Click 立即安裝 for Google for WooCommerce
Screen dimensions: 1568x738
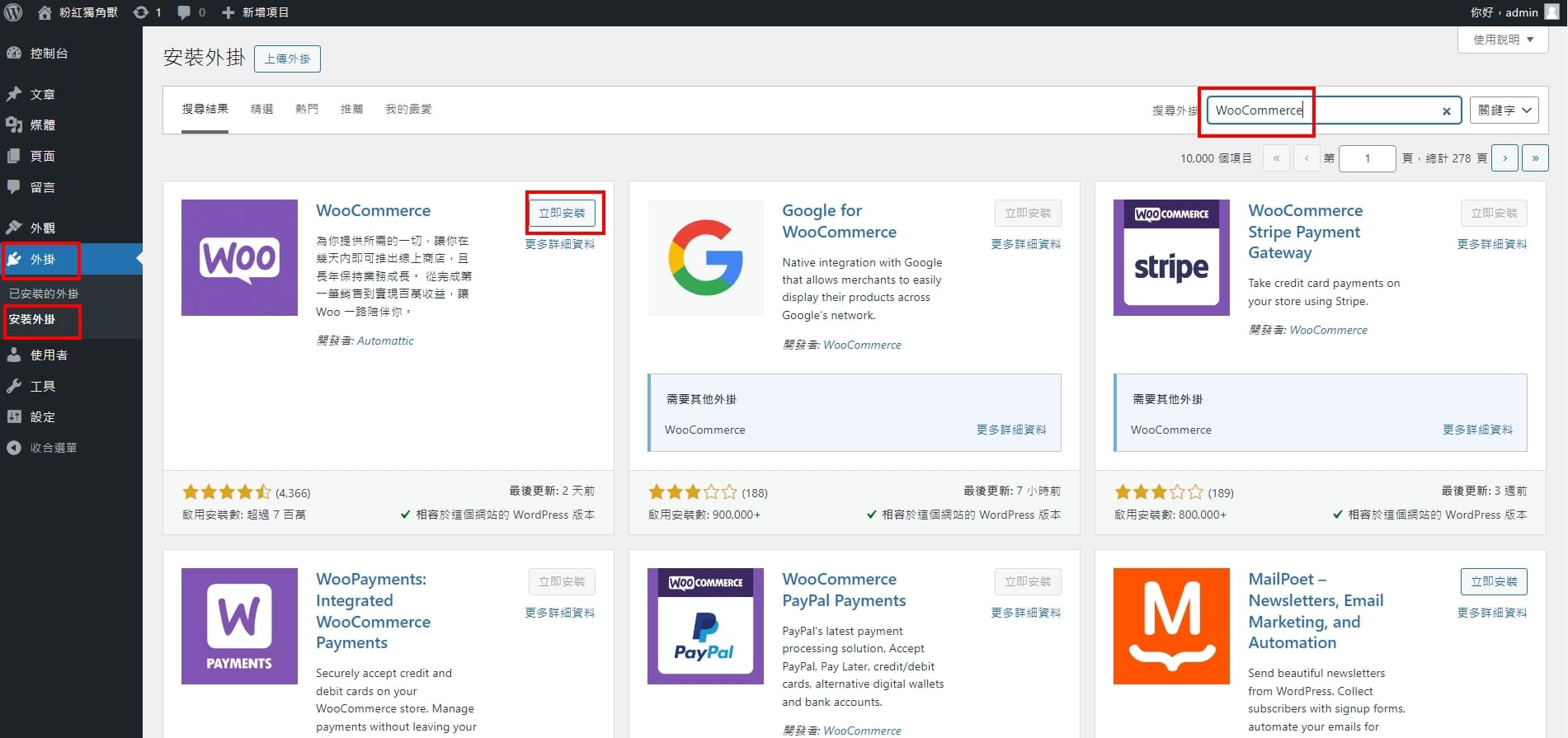[x=1028, y=213]
